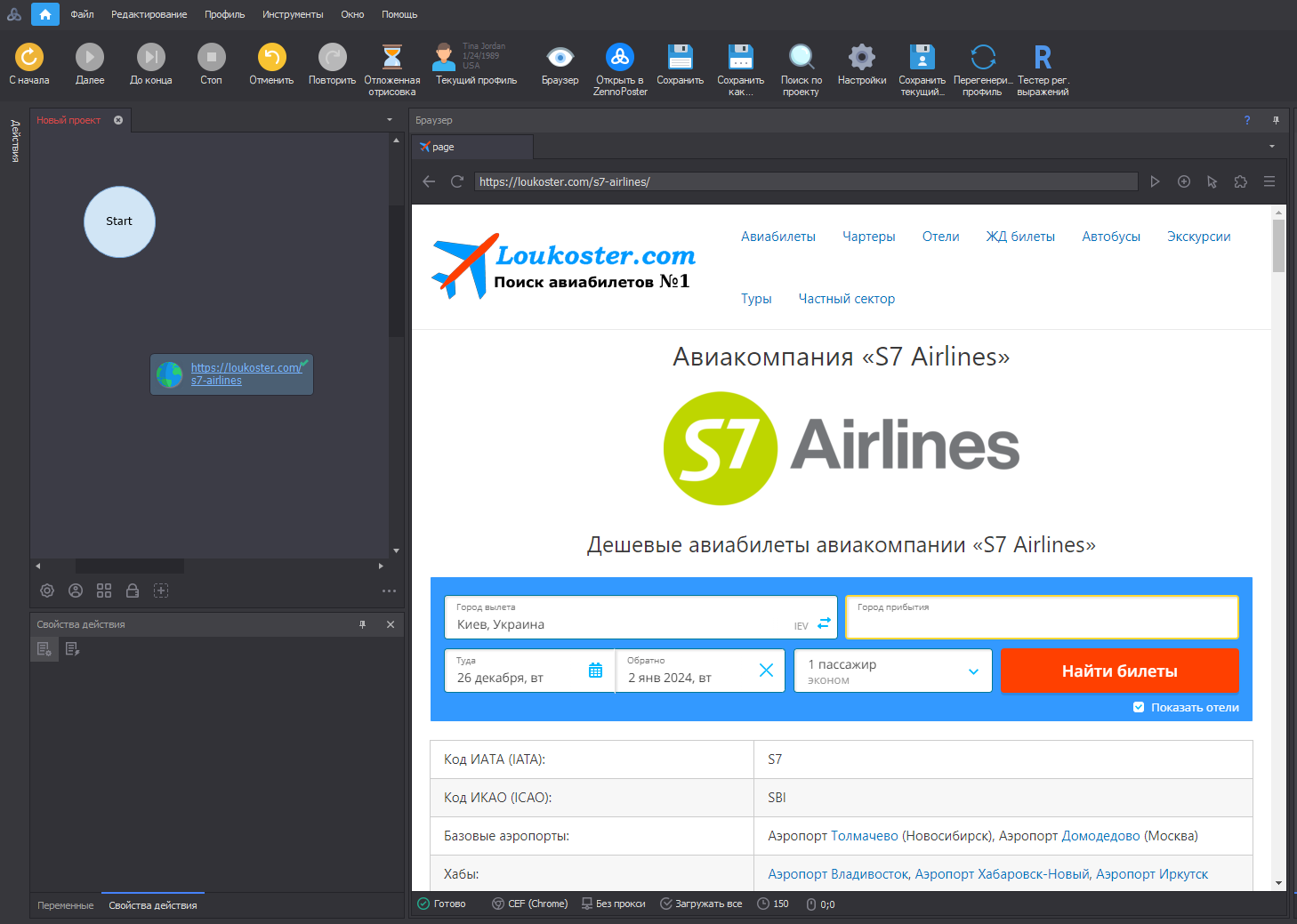Click the lock icon below canvas
Viewport: 1297px width, 924px height.
pyautogui.click(x=133, y=591)
